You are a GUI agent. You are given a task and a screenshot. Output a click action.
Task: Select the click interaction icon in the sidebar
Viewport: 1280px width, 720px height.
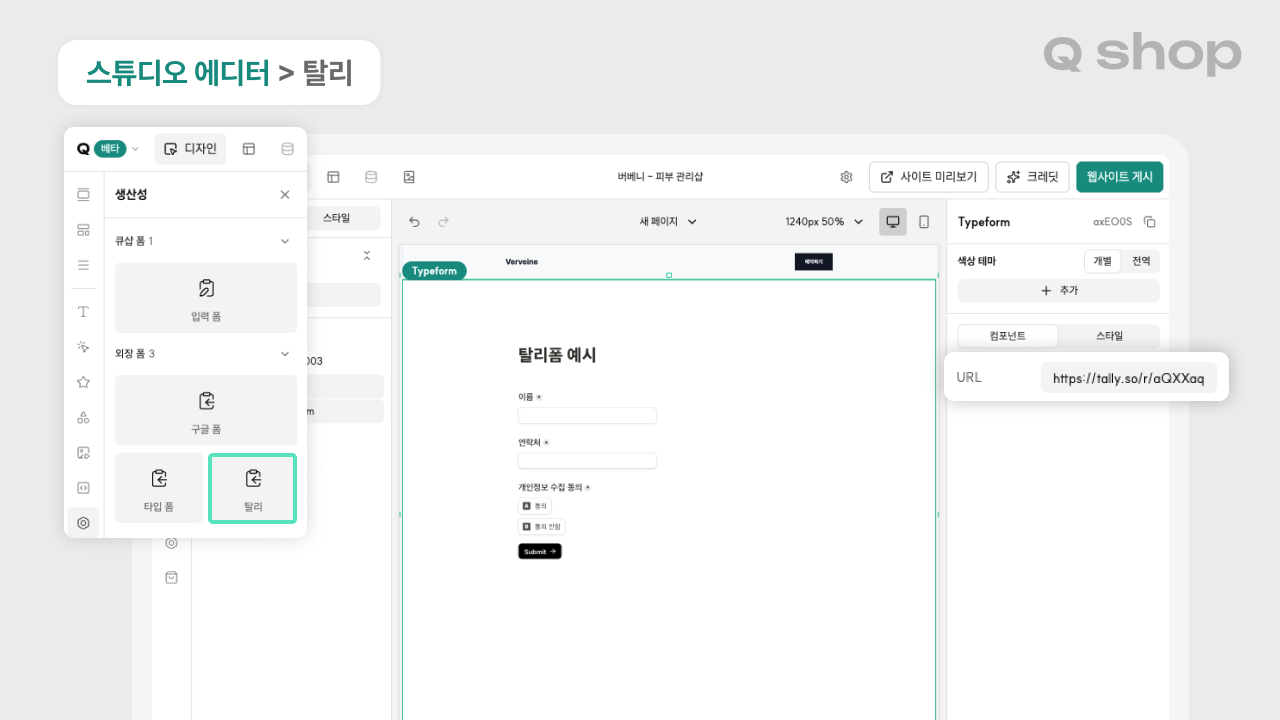pos(83,347)
